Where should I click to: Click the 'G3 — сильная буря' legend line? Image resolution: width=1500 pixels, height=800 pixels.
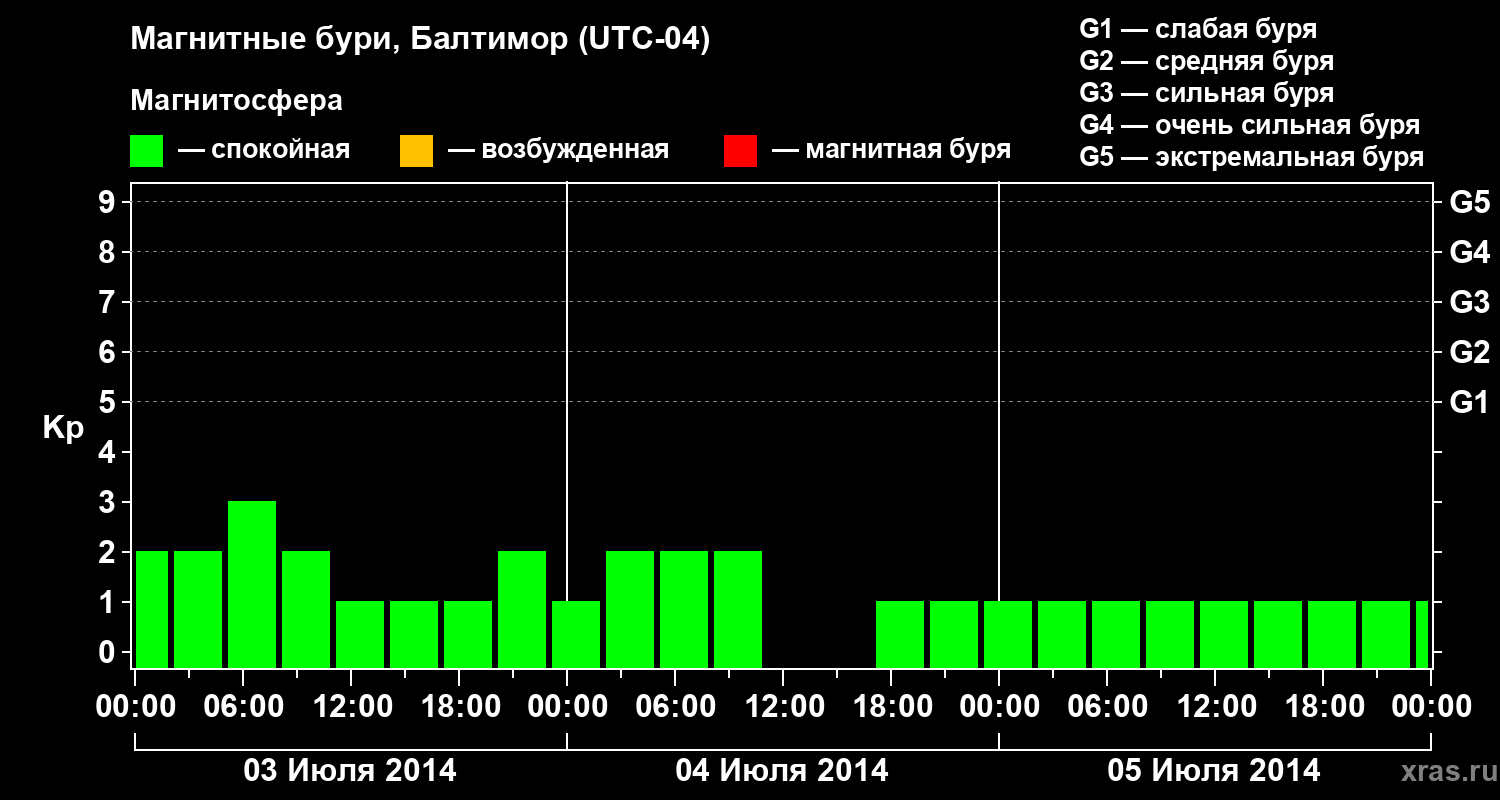(1206, 93)
